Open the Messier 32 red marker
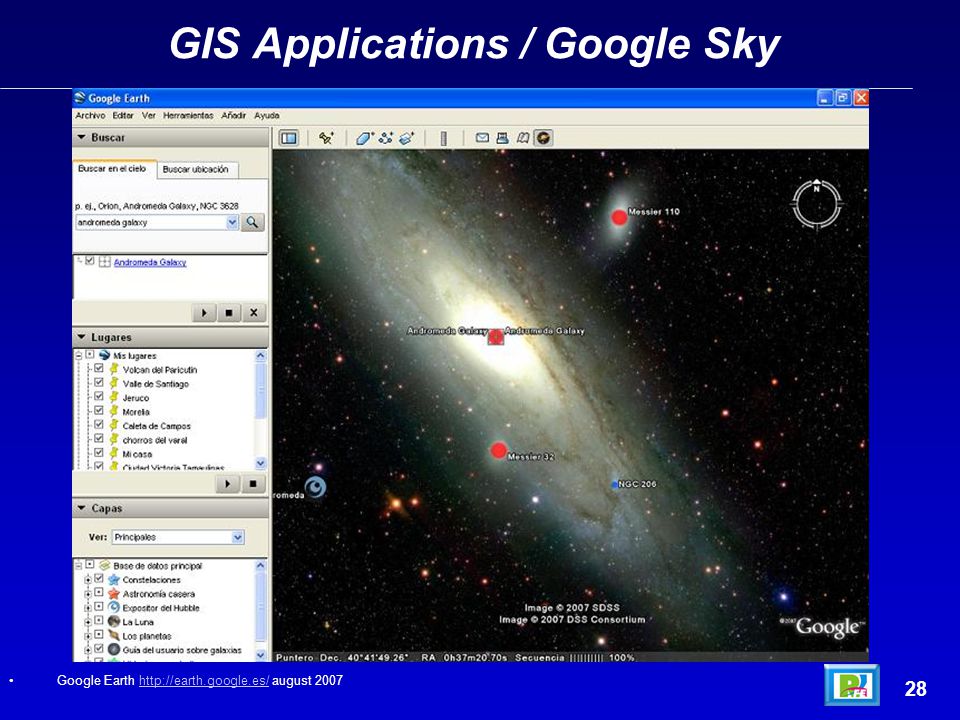960x720 pixels. 498,451
